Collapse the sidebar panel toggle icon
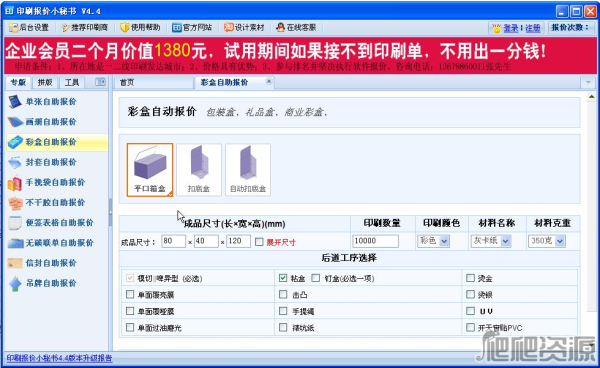 click(100, 82)
